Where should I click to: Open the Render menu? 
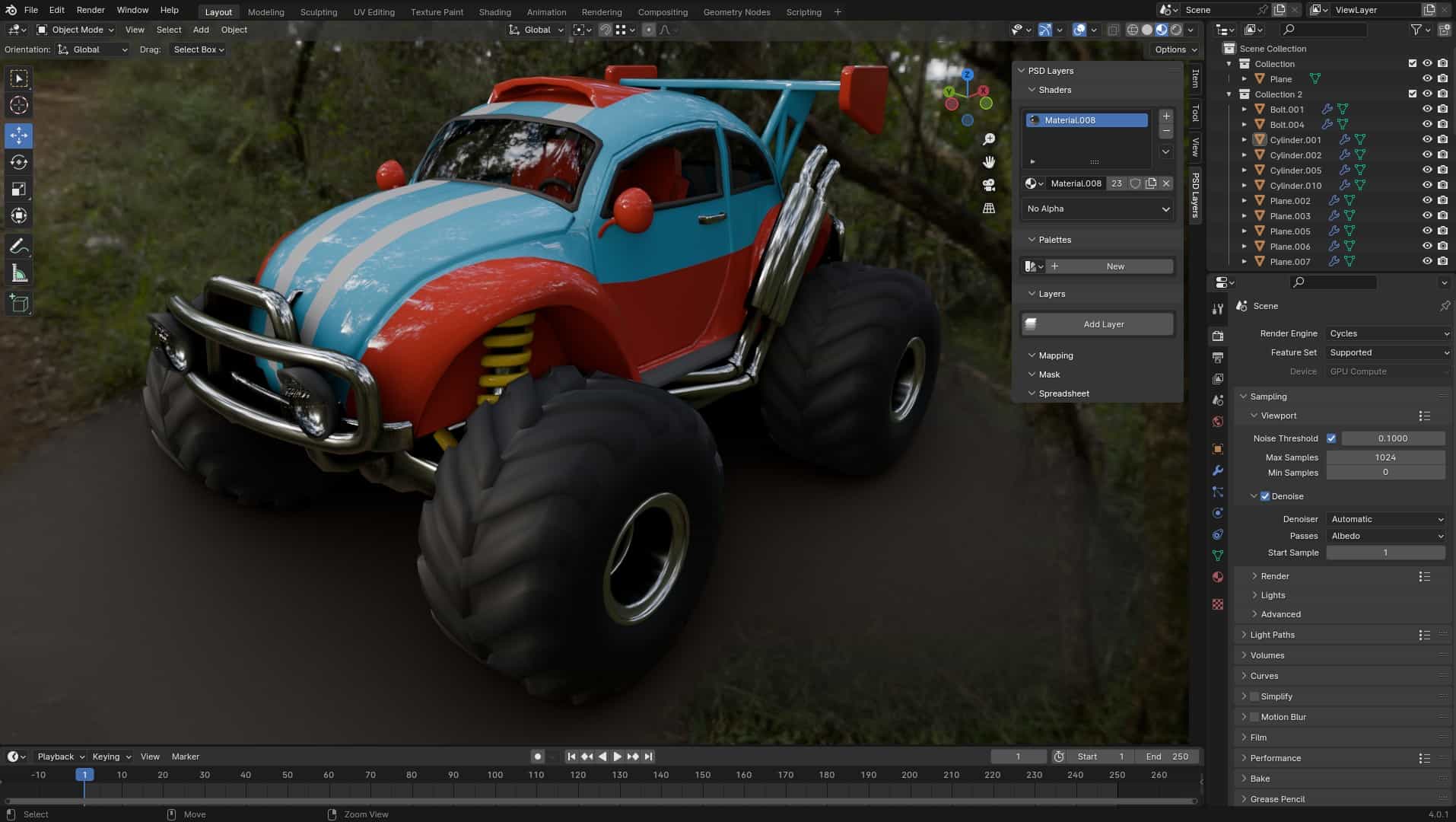(91, 10)
